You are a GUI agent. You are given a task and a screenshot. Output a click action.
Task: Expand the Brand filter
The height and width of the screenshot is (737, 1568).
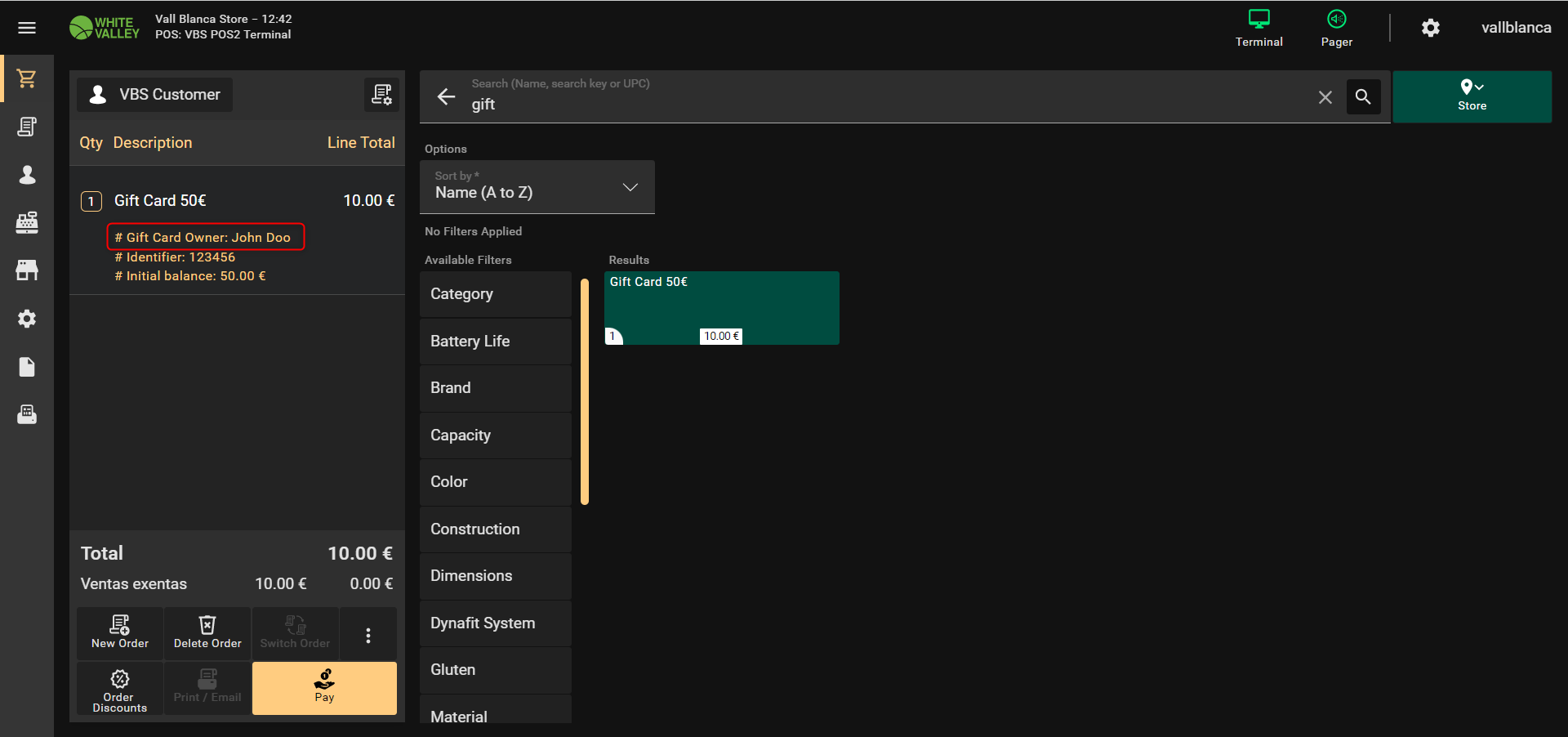click(495, 388)
